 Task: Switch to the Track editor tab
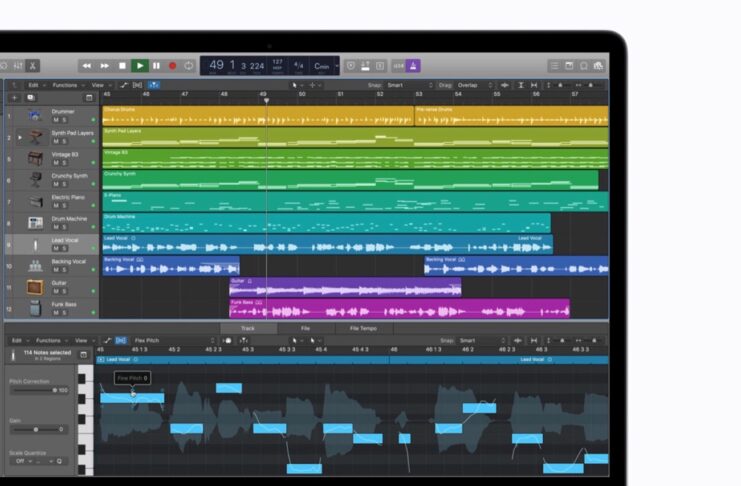click(248, 328)
